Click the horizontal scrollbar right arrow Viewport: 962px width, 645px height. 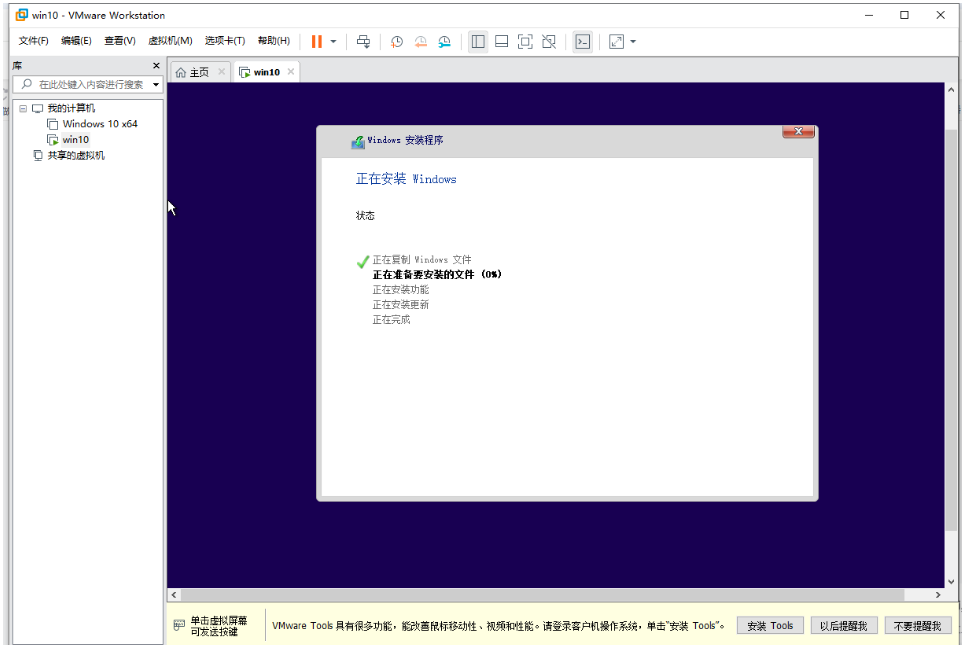[x=937, y=595]
